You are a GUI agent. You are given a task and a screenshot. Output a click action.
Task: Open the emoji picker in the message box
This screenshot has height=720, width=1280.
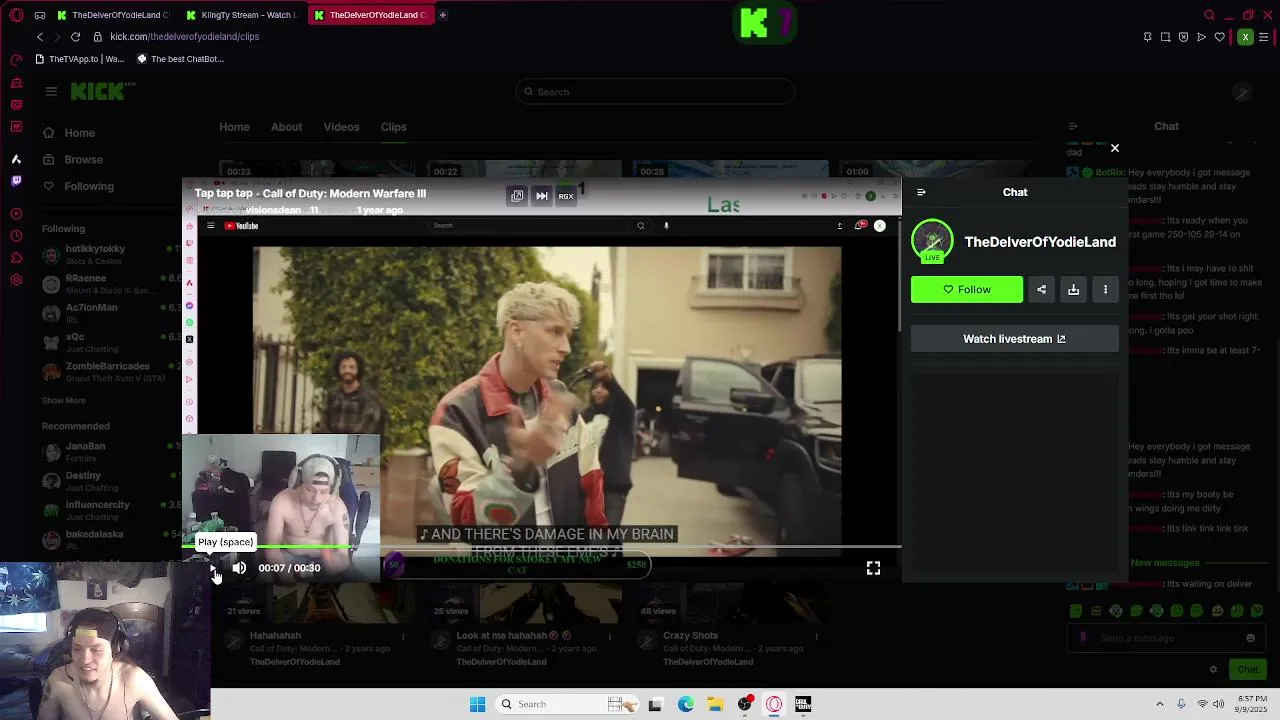click(x=1250, y=638)
